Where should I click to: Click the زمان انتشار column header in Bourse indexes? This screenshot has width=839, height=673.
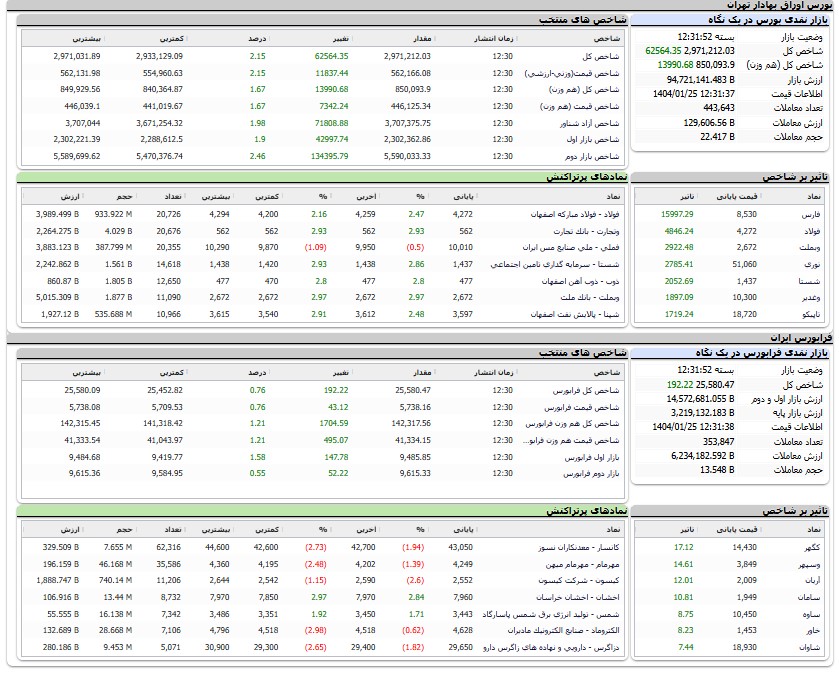pos(493,39)
